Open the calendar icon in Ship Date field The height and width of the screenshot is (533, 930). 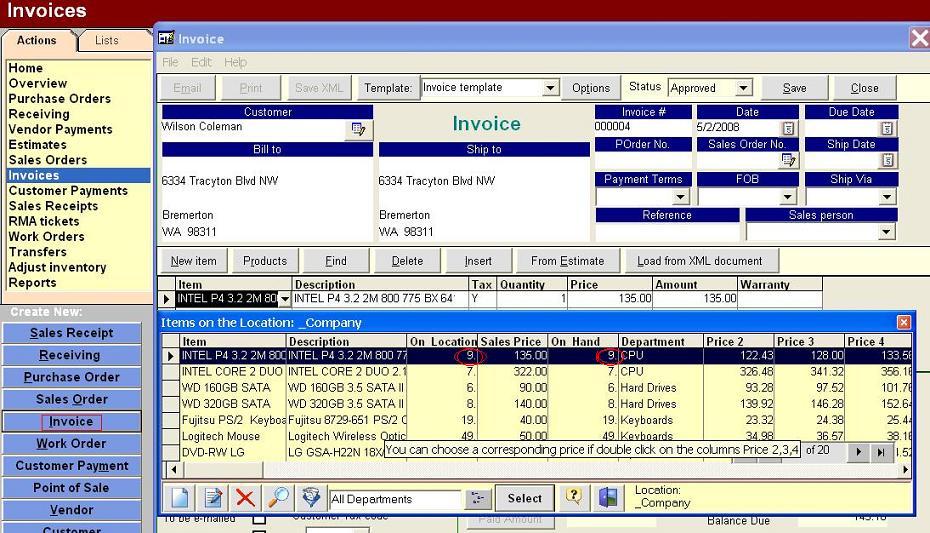[x=887, y=159]
